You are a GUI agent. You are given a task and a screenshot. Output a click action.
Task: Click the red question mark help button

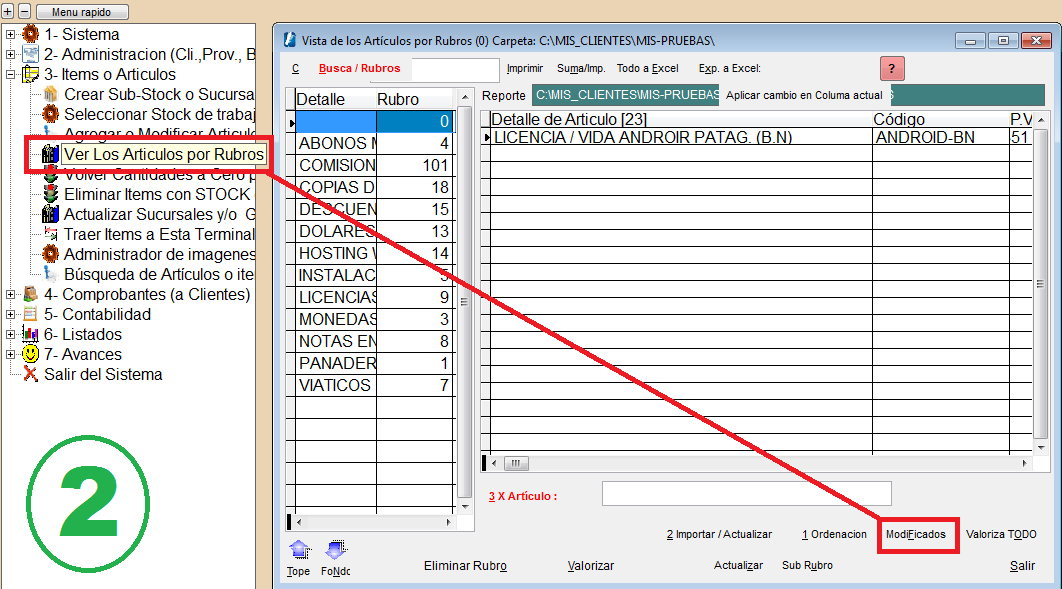point(892,68)
